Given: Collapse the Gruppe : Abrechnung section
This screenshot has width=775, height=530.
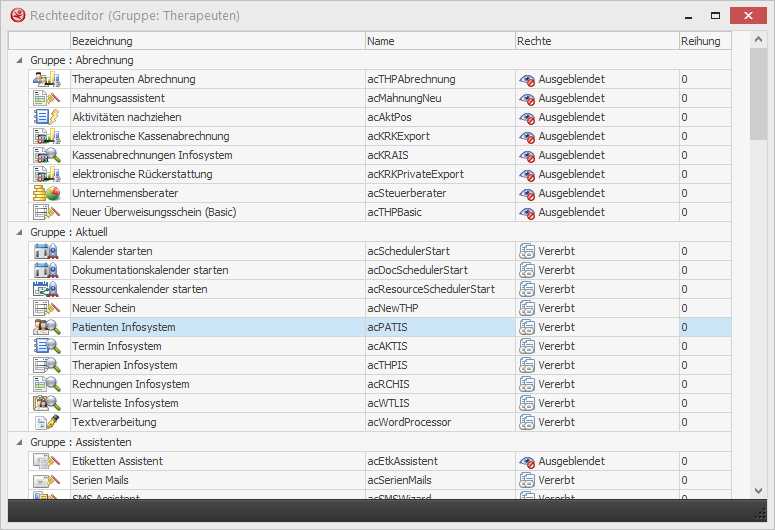Looking at the screenshot, I should pyautogui.click(x=19, y=60).
